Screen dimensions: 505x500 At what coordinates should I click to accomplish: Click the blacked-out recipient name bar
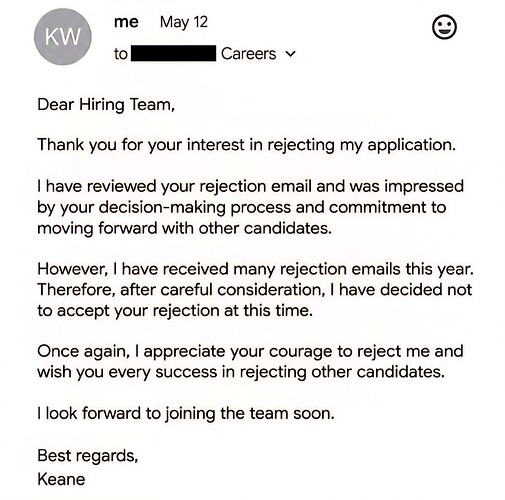(173, 53)
